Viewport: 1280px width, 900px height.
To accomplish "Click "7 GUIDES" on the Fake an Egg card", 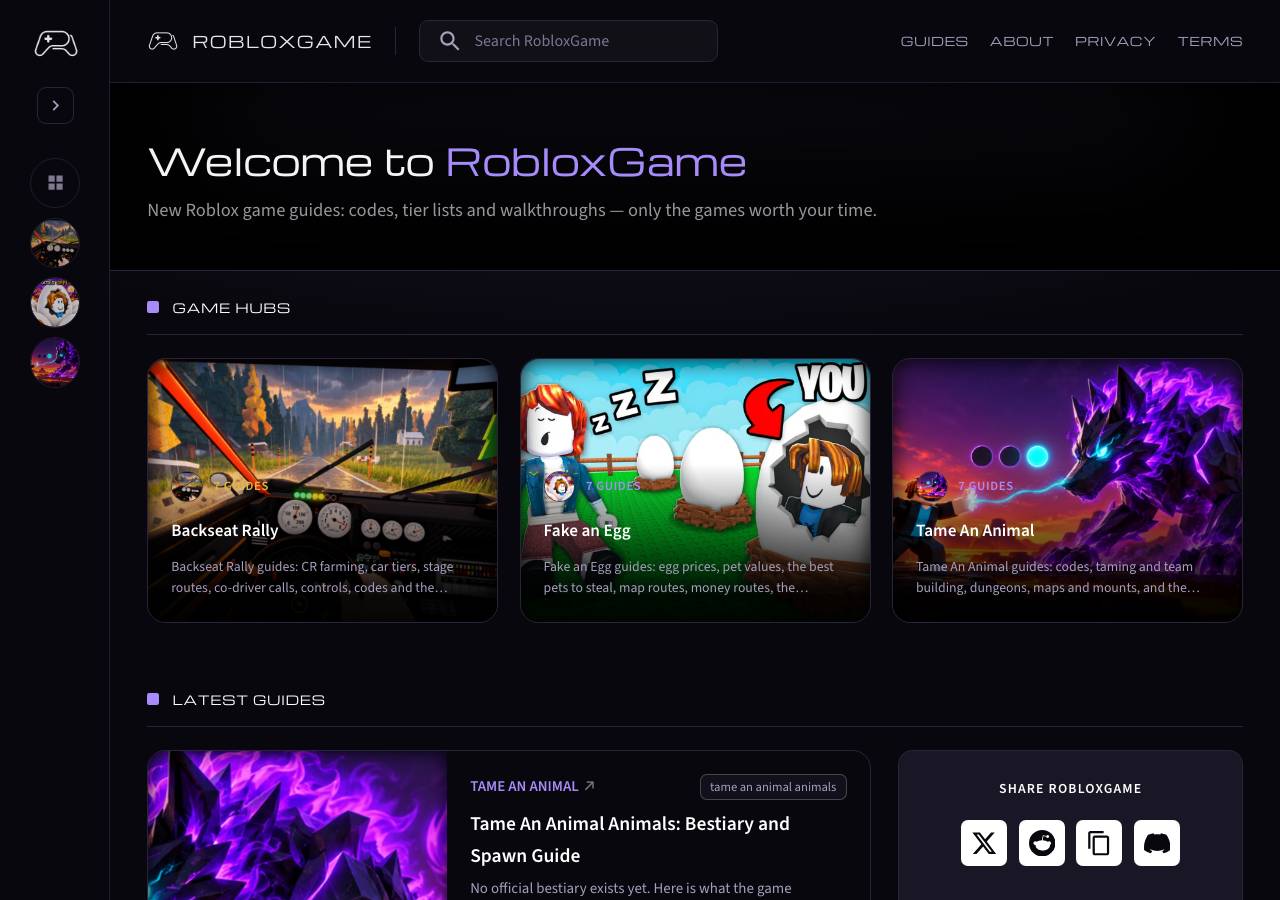I will pos(613,486).
